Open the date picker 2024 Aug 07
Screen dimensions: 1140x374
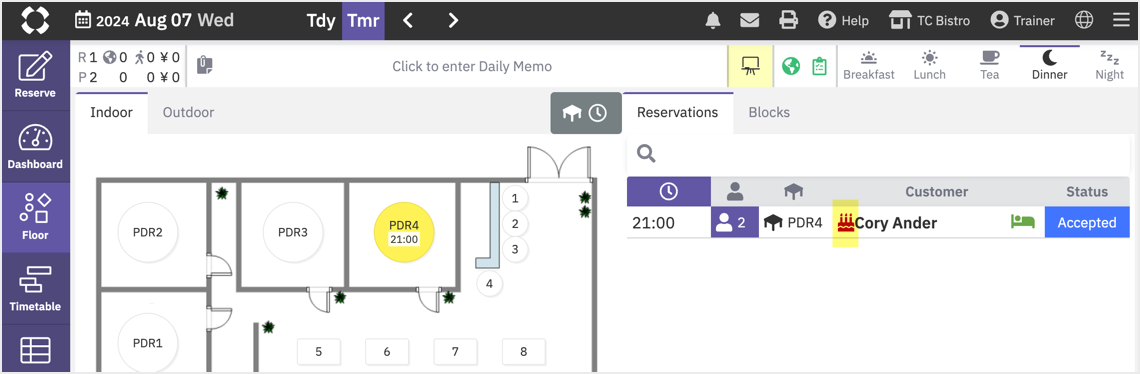[154, 20]
